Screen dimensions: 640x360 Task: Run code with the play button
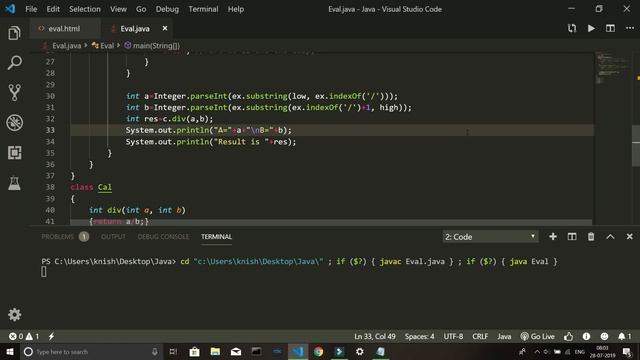coord(591,28)
